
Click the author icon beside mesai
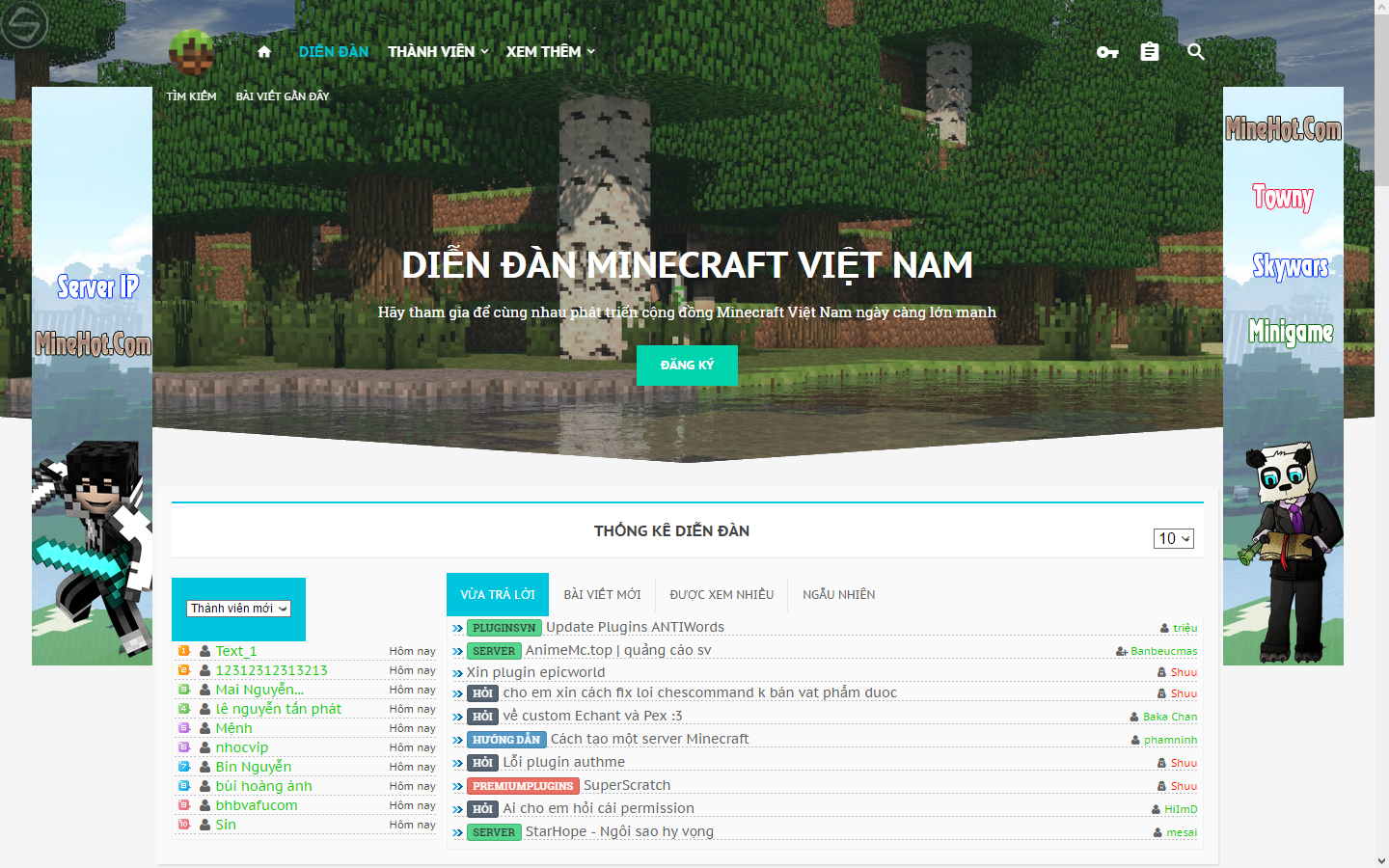(1157, 833)
